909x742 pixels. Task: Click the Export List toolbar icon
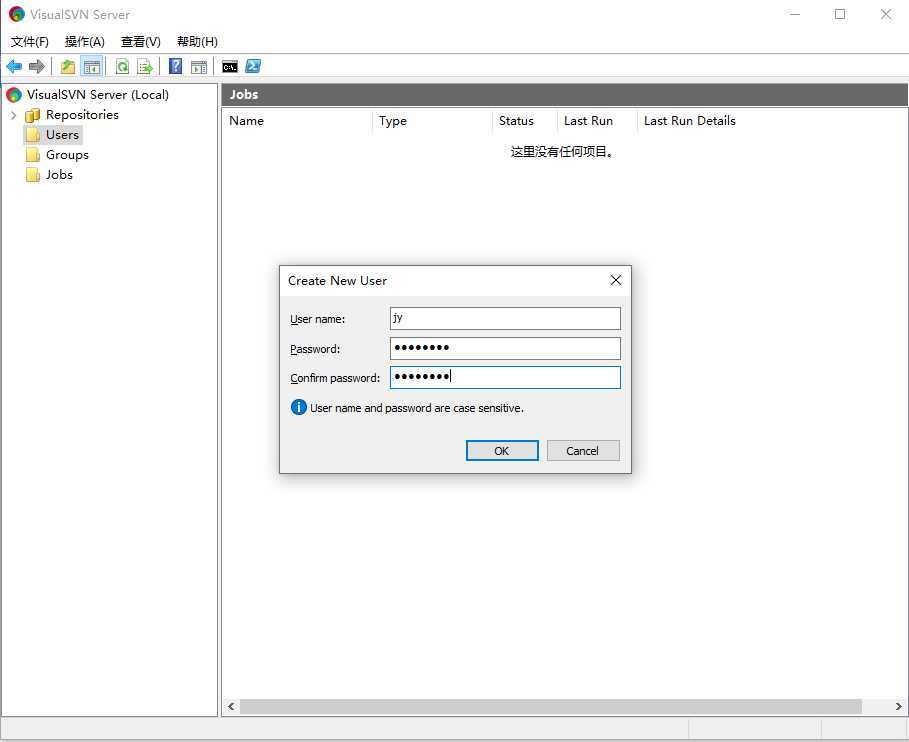[145, 67]
